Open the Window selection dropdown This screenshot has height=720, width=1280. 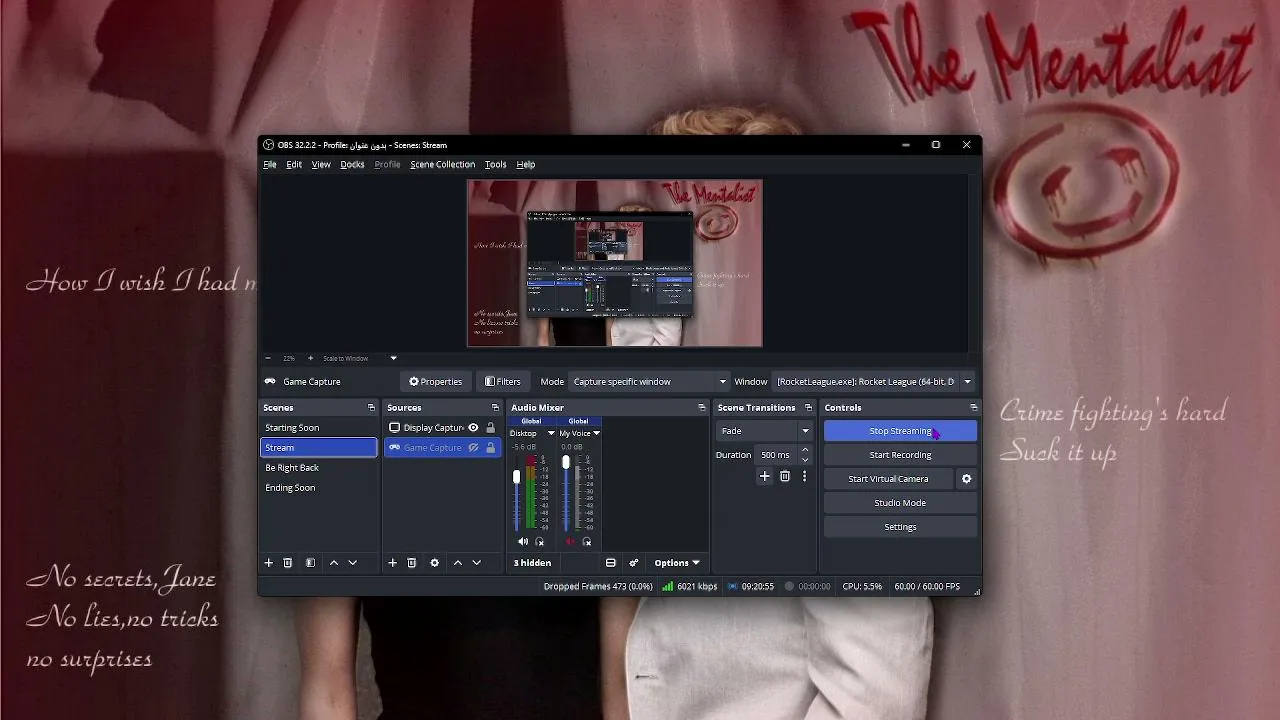[x=874, y=382]
